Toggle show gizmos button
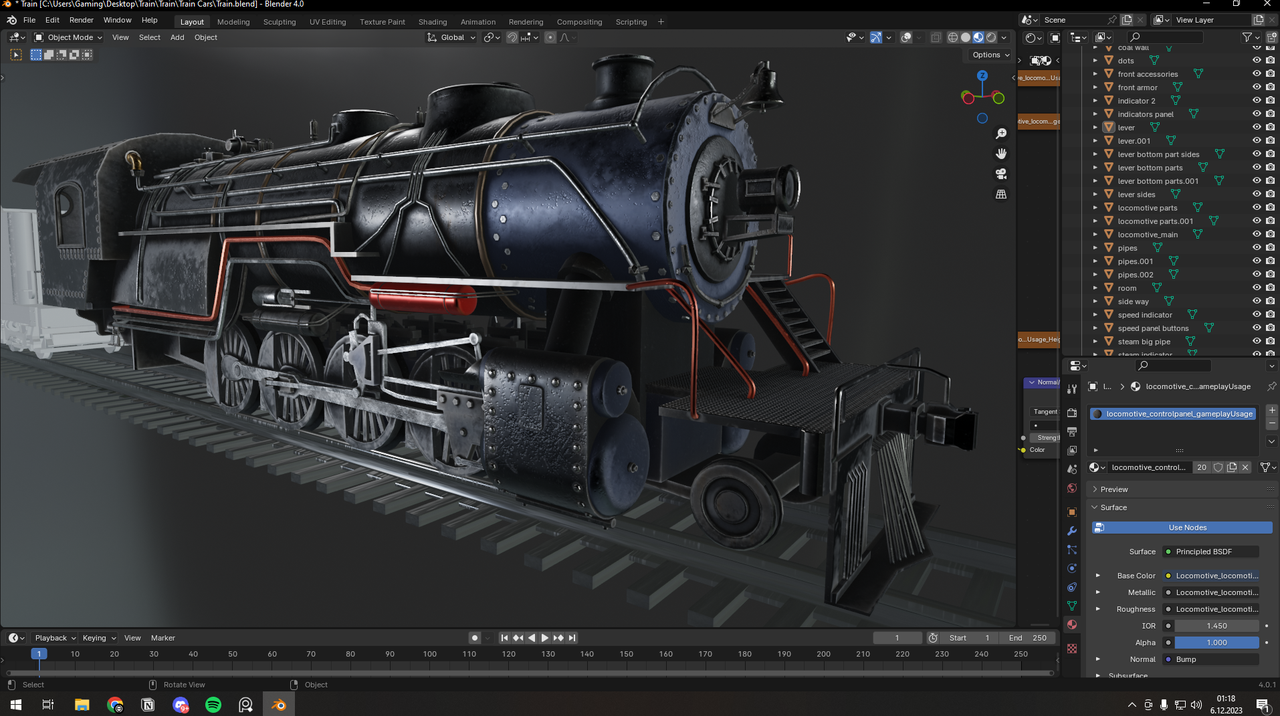The width and height of the screenshot is (1280, 716). click(x=876, y=37)
